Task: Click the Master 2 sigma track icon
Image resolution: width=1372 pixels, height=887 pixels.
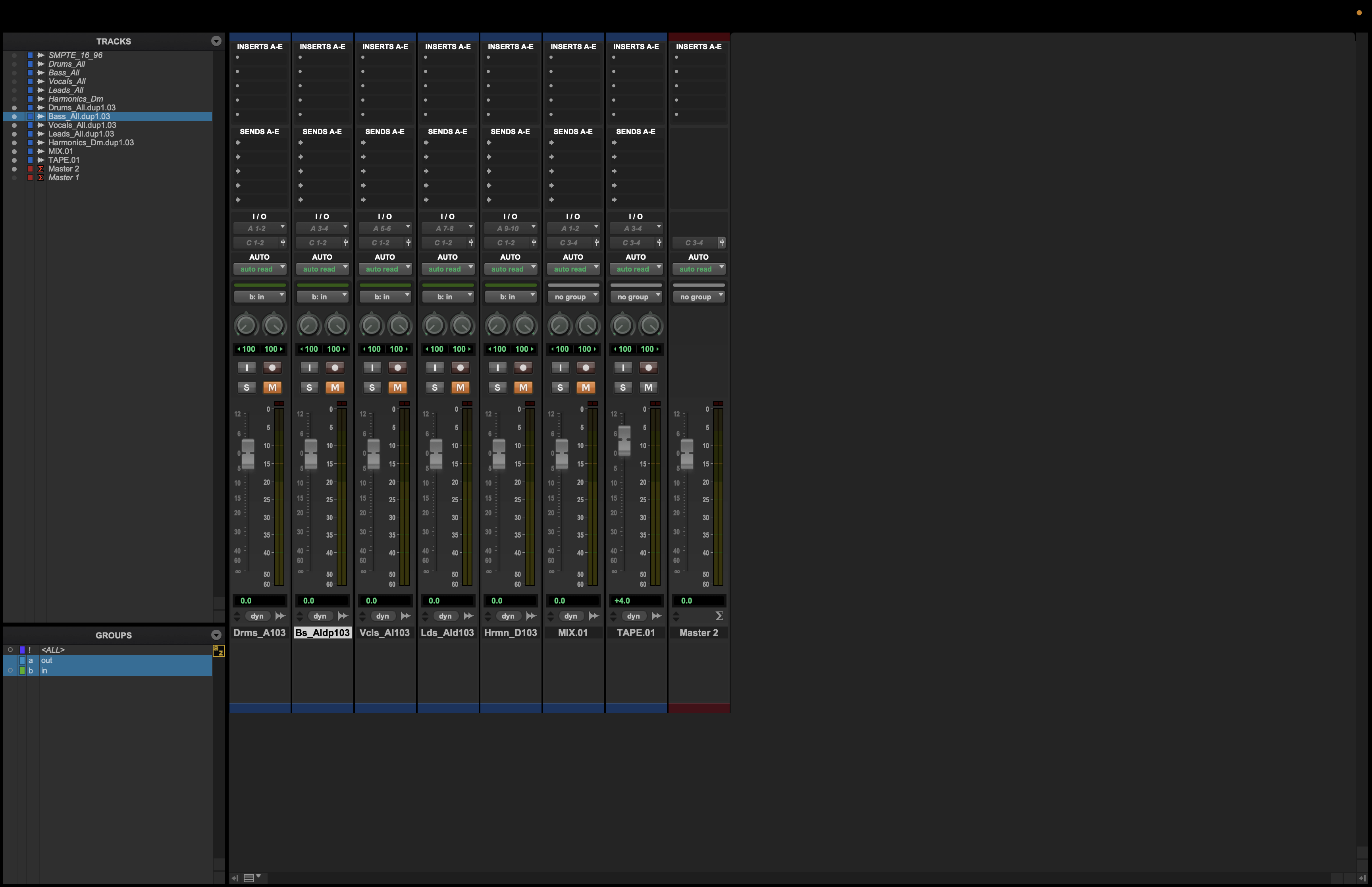Action: coord(719,616)
